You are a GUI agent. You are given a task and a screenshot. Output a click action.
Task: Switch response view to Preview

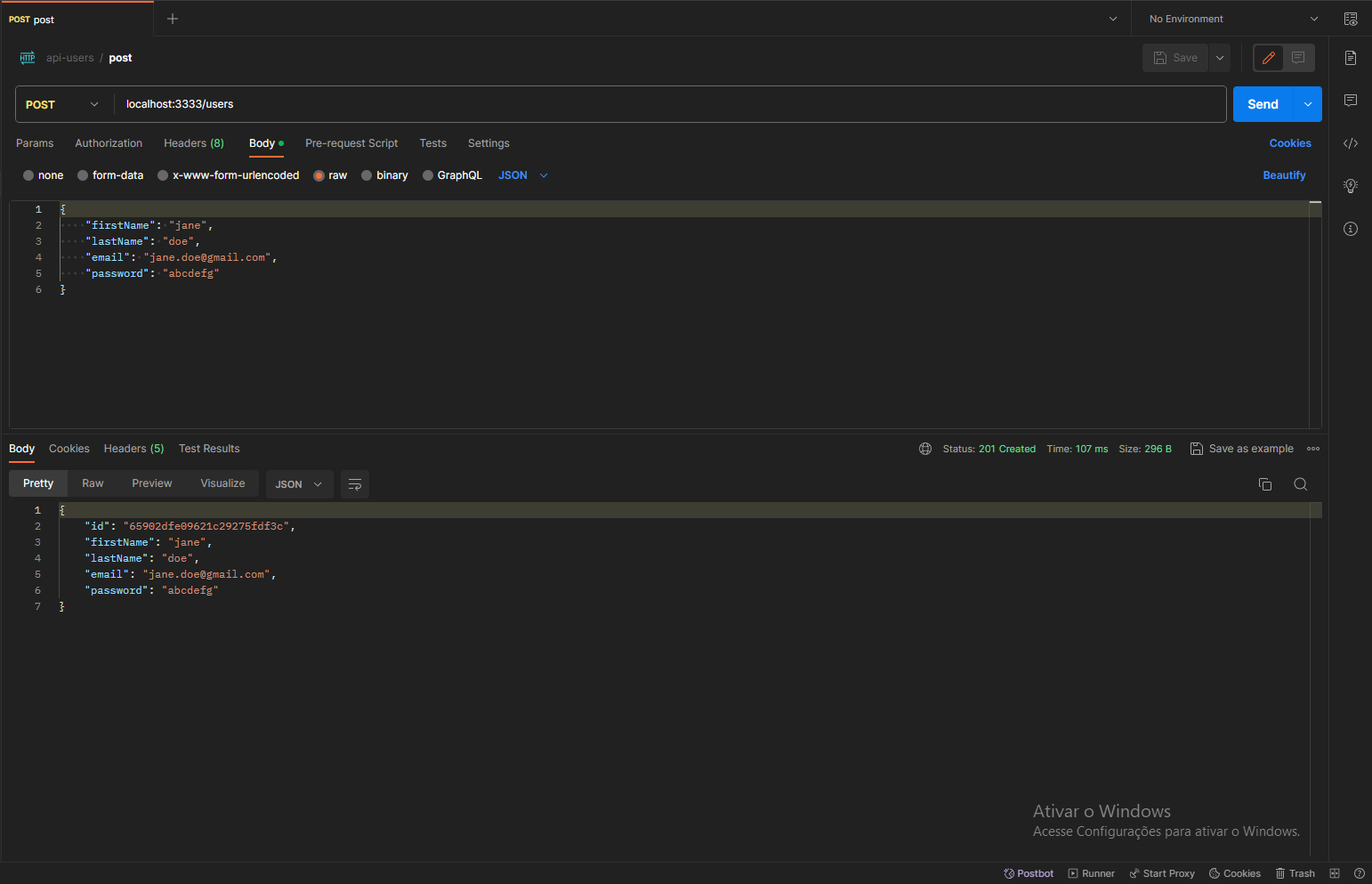[x=152, y=483]
